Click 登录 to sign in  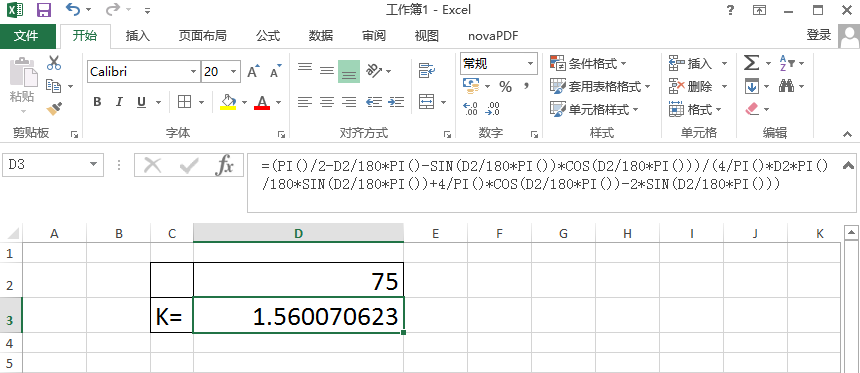pos(819,35)
